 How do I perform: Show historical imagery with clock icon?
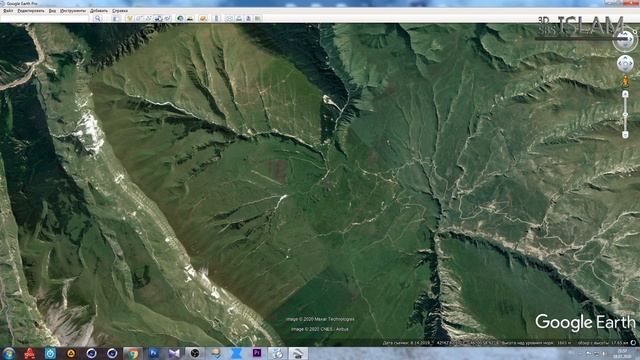pos(180,18)
